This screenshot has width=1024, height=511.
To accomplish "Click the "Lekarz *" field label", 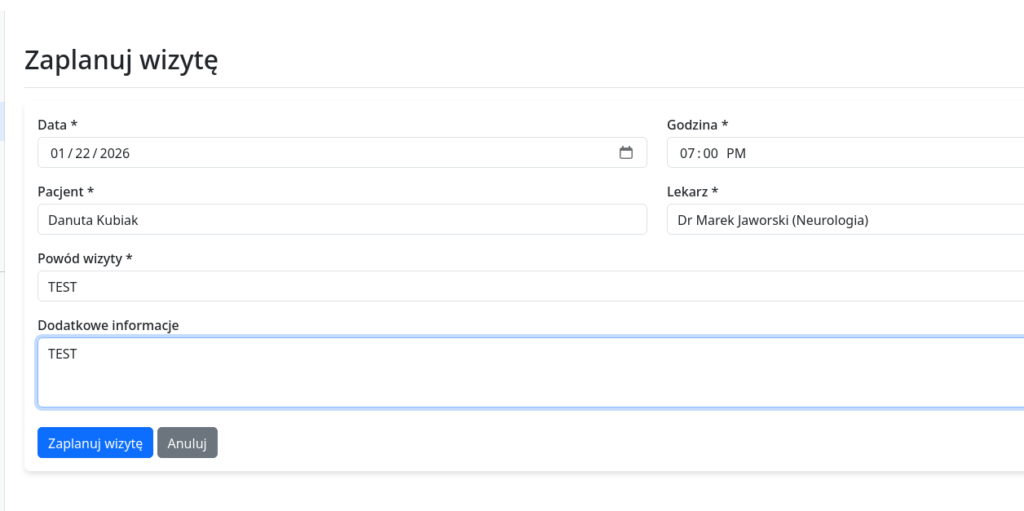I will 692,192.
